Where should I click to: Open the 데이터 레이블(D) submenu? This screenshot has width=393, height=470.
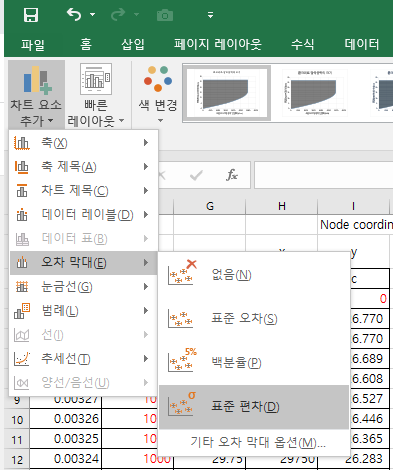click(x=83, y=215)
